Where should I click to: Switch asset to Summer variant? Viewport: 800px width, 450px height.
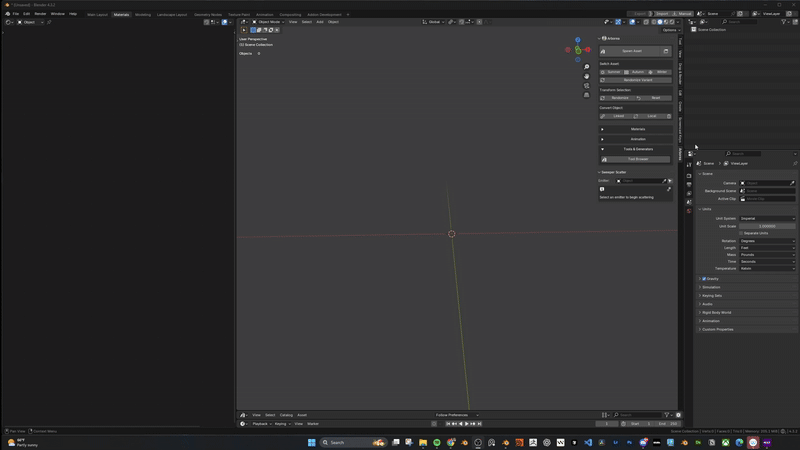click(611, 72)
